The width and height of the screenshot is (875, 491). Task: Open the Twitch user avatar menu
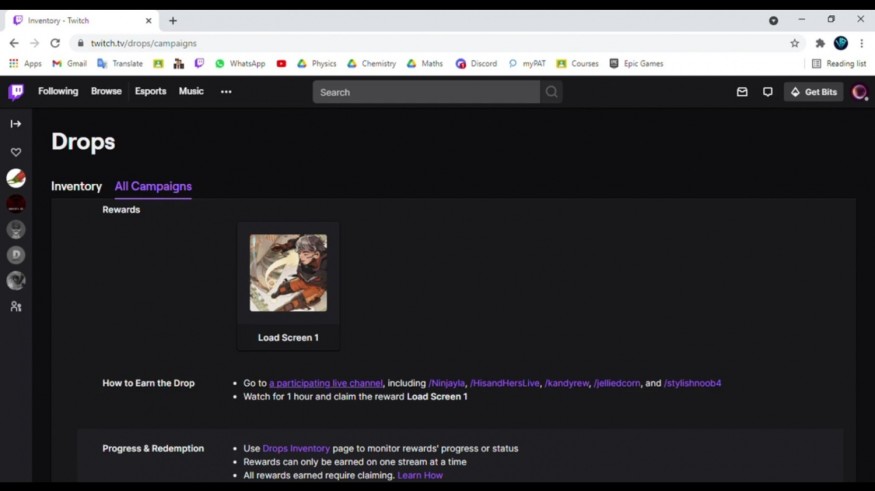pos(859,92)
